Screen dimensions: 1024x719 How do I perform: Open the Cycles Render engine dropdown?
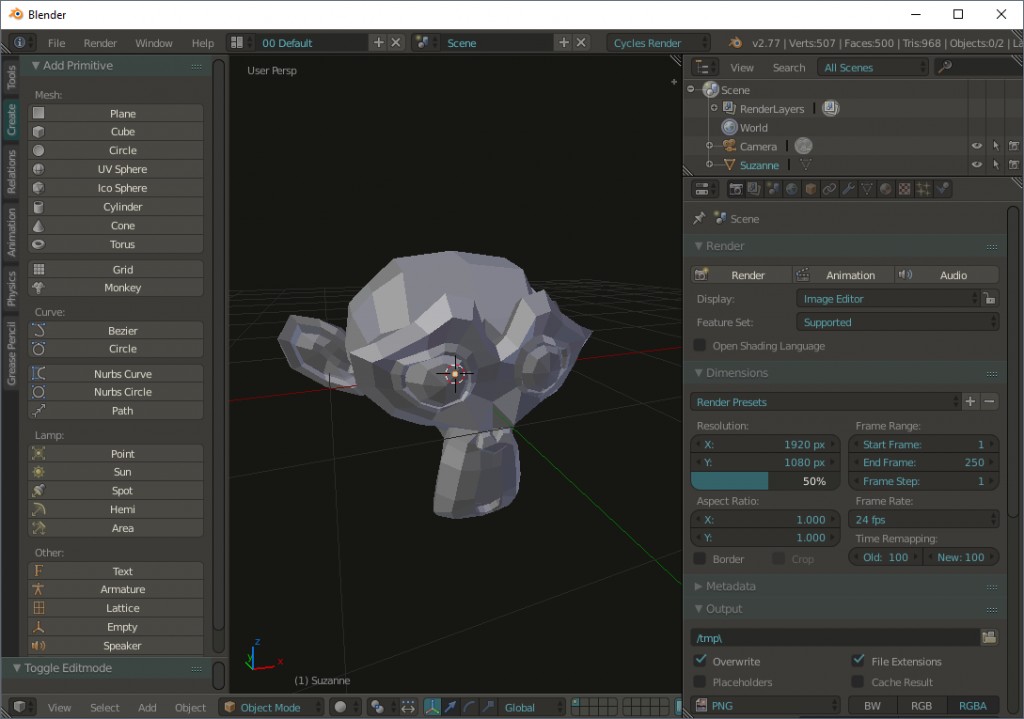(x=657, y=43)
